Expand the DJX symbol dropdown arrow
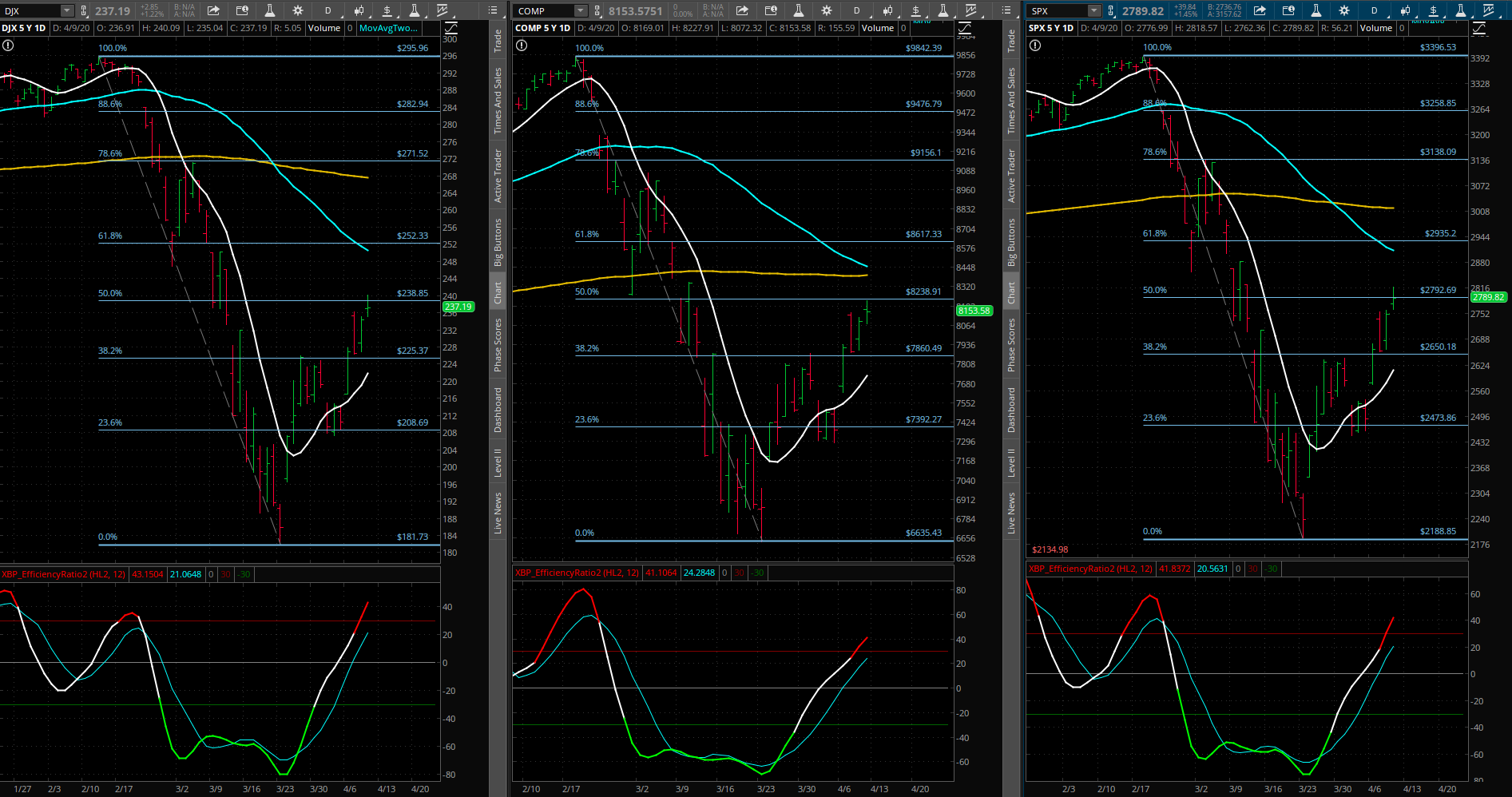 click(67, 10)
